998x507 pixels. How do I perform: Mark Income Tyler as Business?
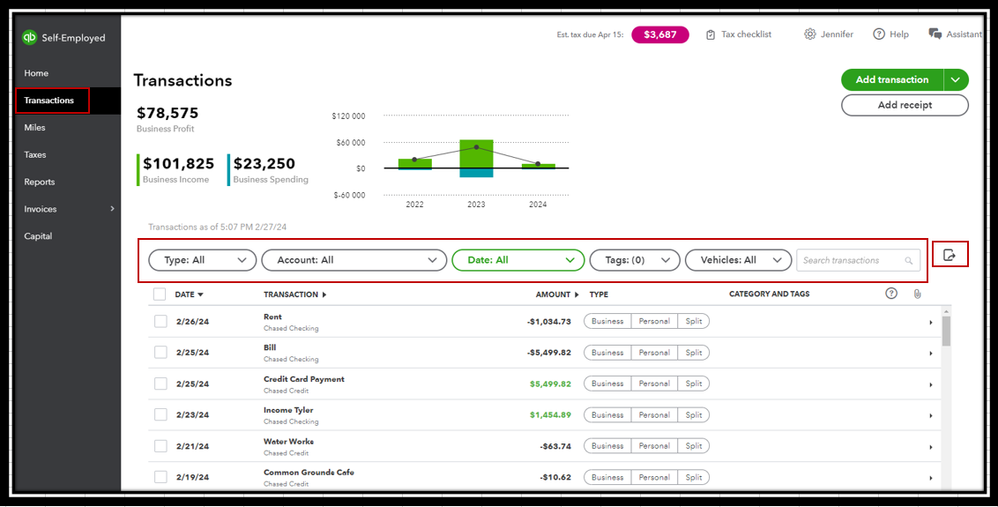607,415
